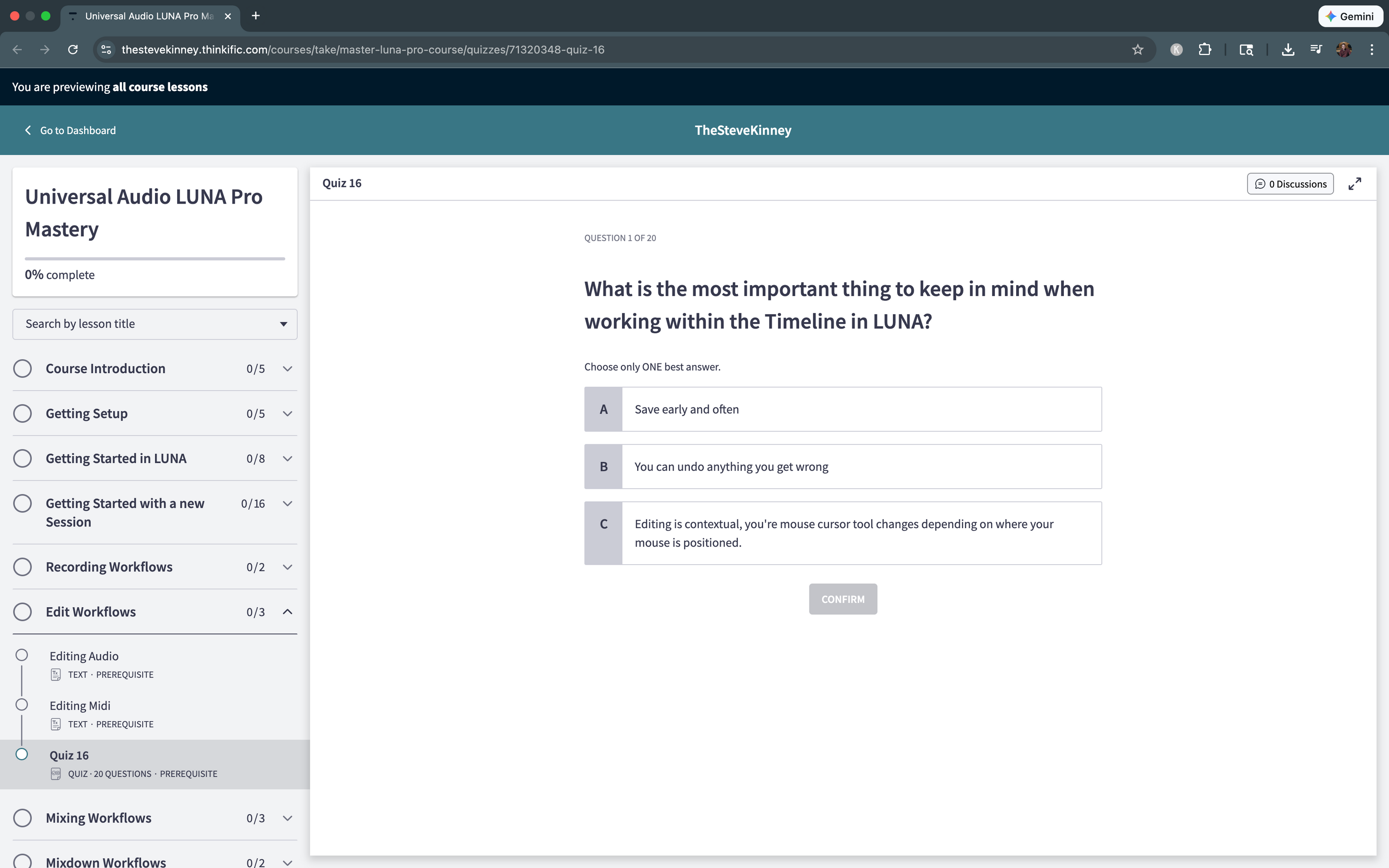Pick answer C, Editing is contextual

pyautogui.click(x=843, y=533)
